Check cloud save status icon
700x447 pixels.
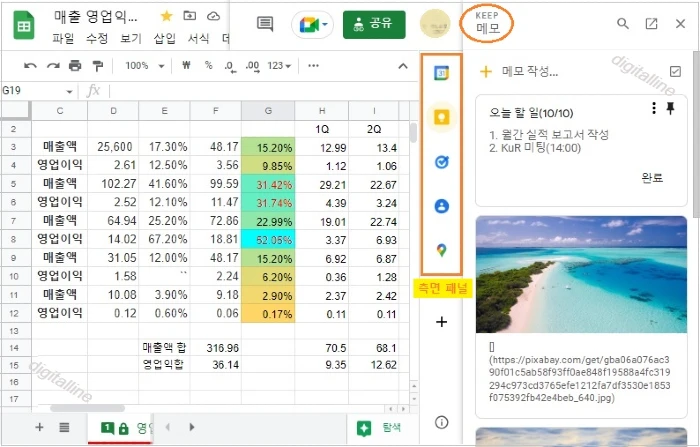click(x=213, y=16)
